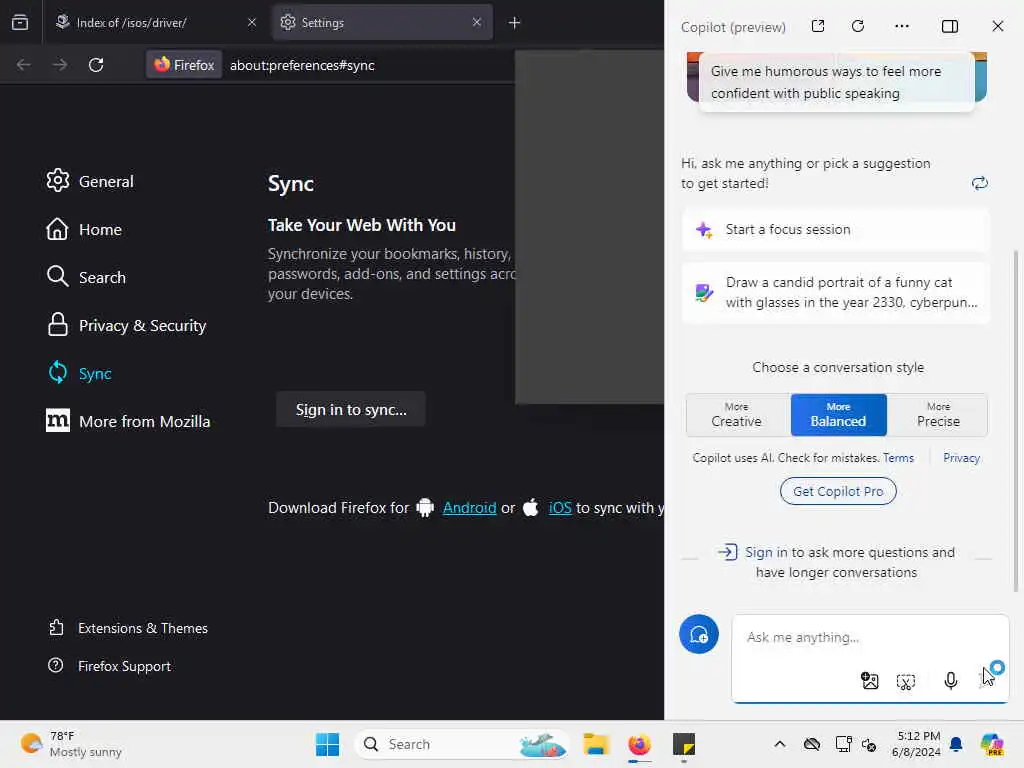The width and height of the screenshot is (1024, 768).
Task: Select More Balanced conversation style
Action: (839, 415)
